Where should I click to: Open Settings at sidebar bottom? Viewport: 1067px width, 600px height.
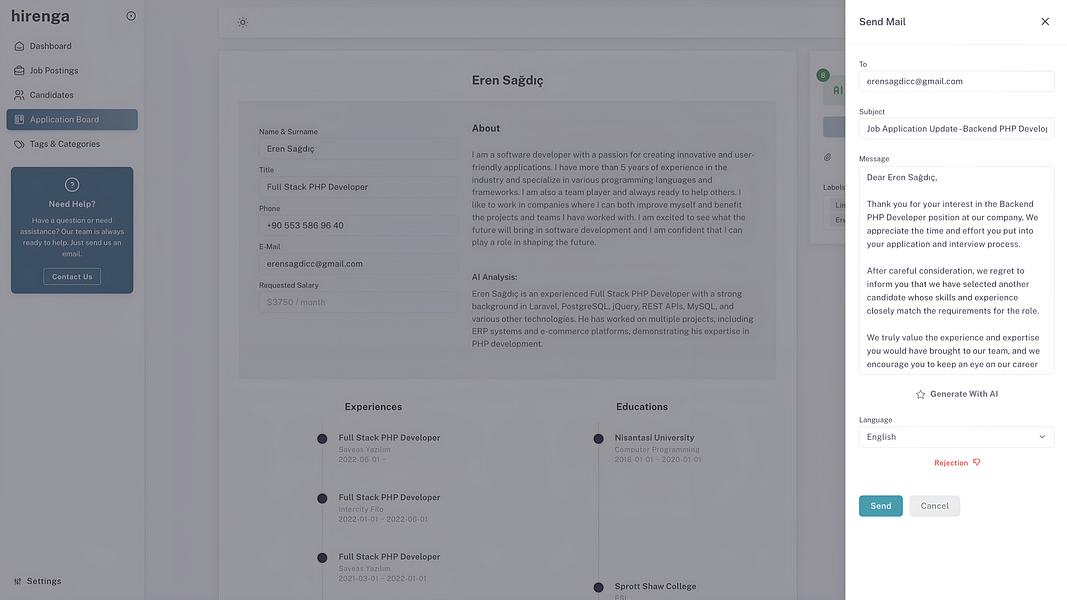[x=38, y=581]
